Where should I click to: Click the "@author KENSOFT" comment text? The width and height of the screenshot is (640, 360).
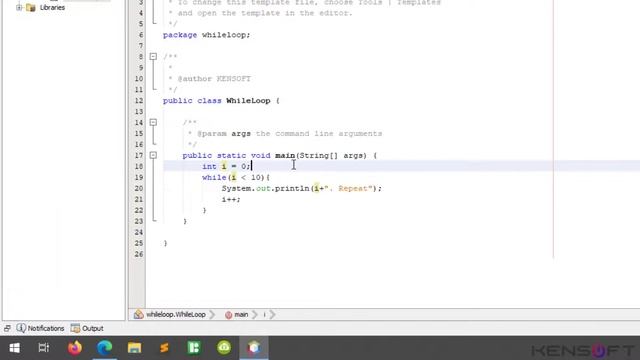[214, 79]
